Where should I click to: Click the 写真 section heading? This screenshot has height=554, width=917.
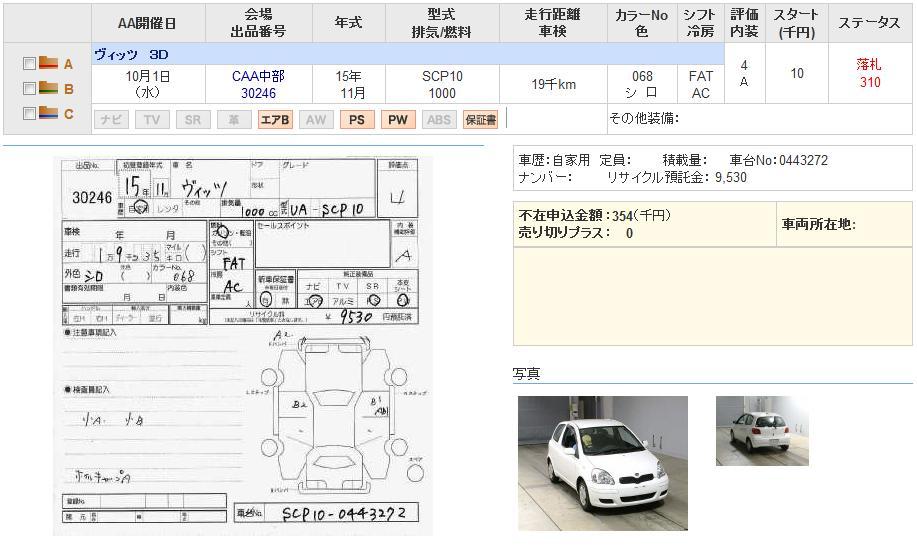coord(526,373)
